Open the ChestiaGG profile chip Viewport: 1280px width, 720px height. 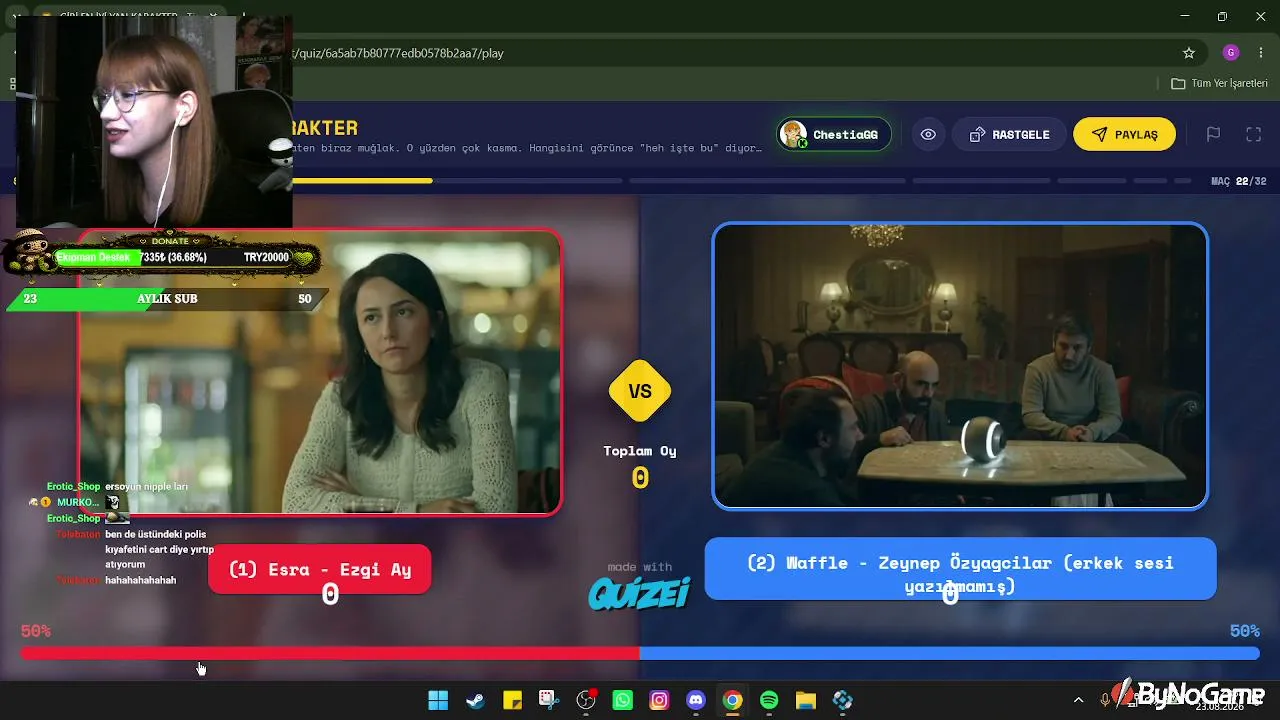[x=833, y=134]
